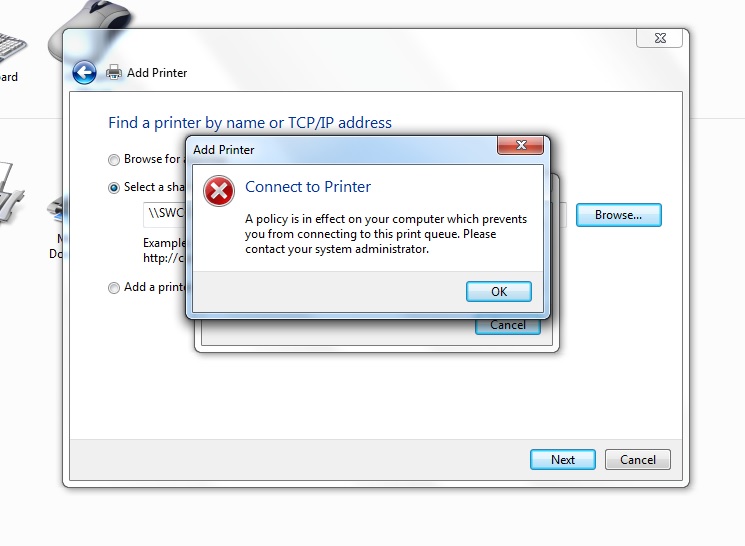Click the error dialog's Add Printer title bar
The image size is (745, 546).
click(x=342, y=150)
